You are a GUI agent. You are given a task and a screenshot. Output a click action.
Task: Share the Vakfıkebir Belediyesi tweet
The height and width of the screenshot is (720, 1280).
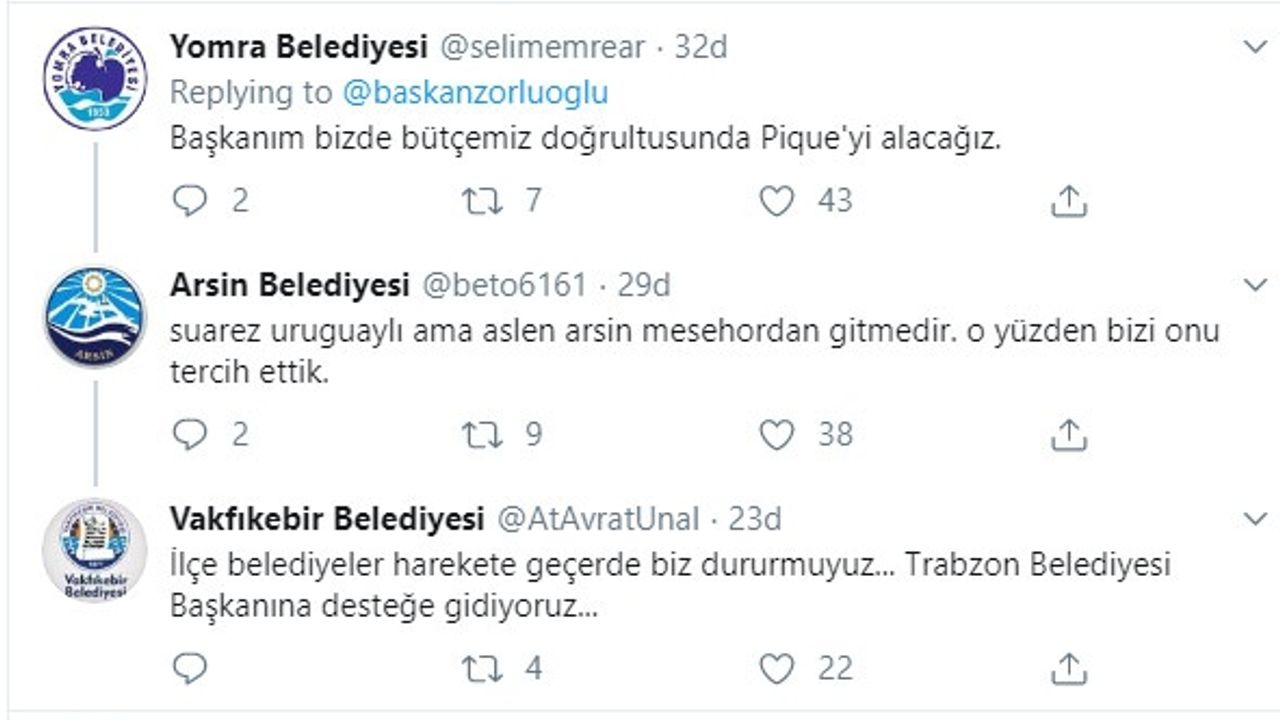(x=1068, y=667)
